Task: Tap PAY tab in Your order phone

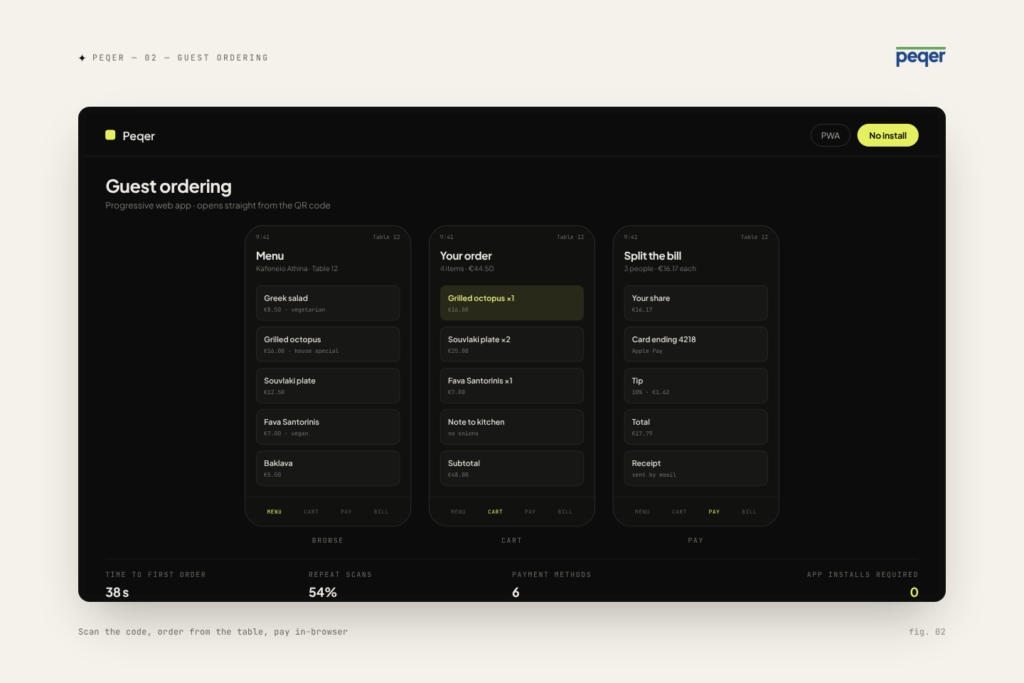Action: (x=530, y=512)
